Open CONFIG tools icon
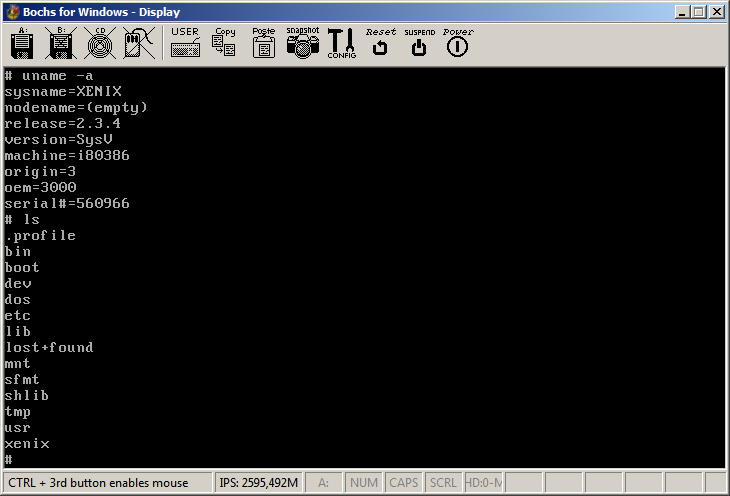 click(341, 43)
